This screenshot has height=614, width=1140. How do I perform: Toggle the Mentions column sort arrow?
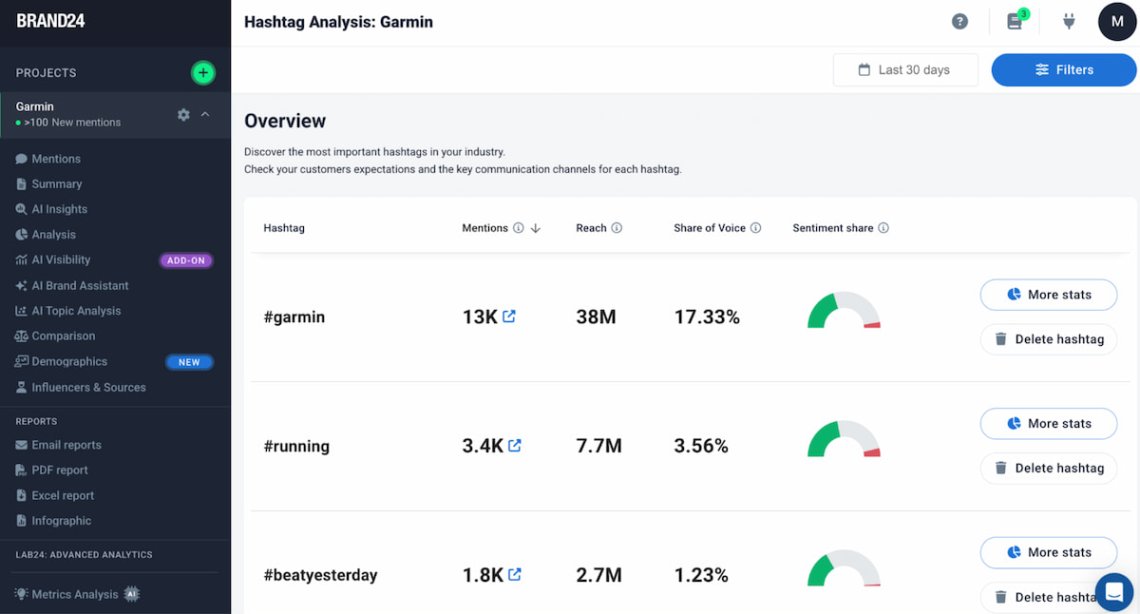tap(535, 227)
